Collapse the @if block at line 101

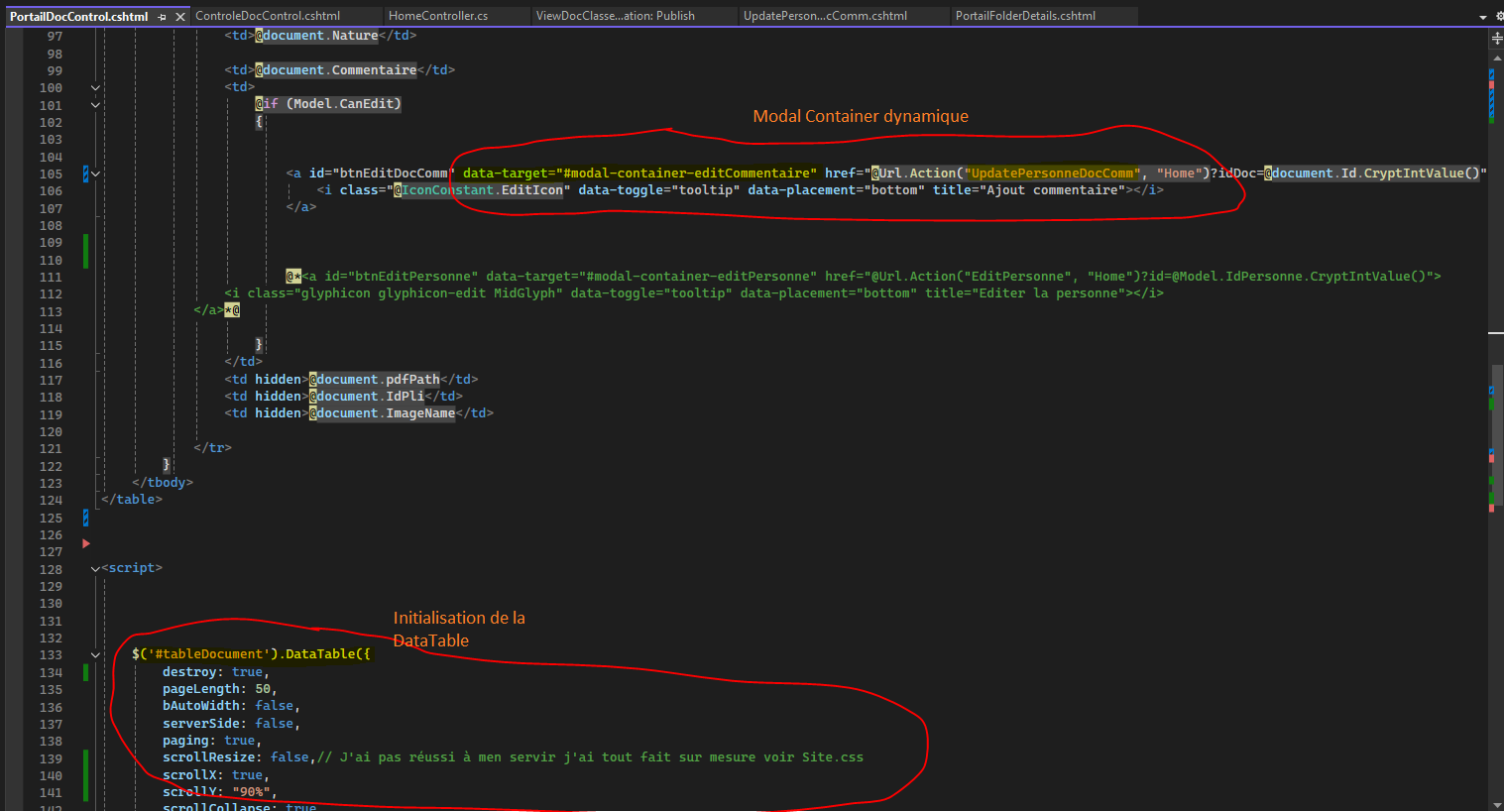96,104
